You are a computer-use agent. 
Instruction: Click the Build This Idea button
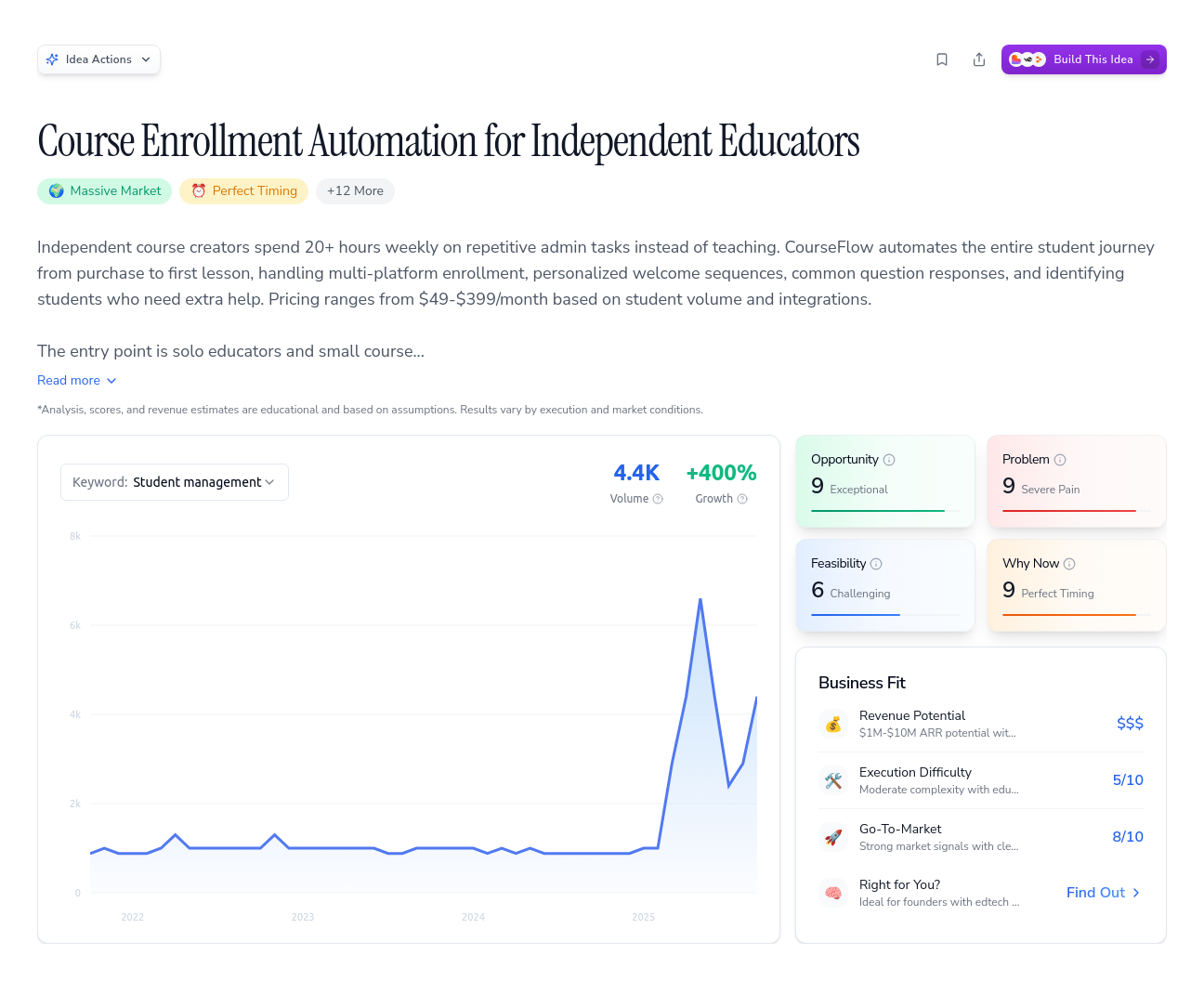[x=1083, y=59]
